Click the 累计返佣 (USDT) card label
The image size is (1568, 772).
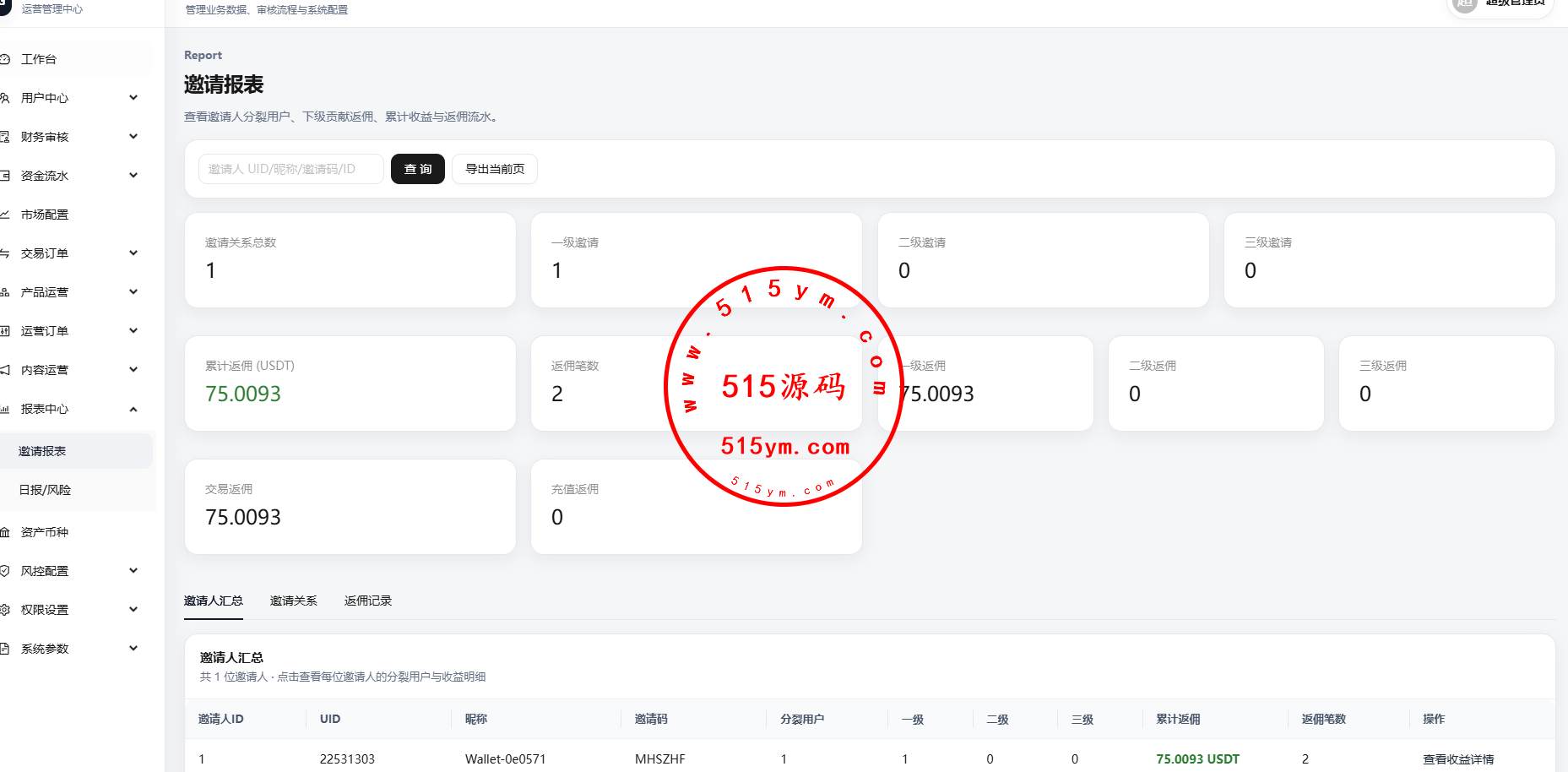(250, 366)
